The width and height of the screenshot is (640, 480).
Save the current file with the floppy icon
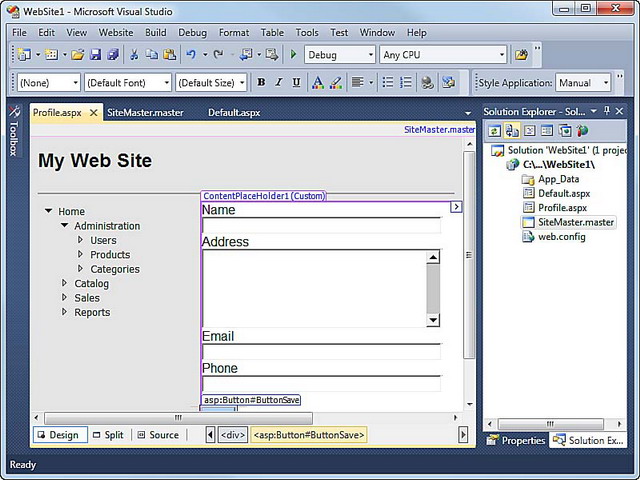96,54
